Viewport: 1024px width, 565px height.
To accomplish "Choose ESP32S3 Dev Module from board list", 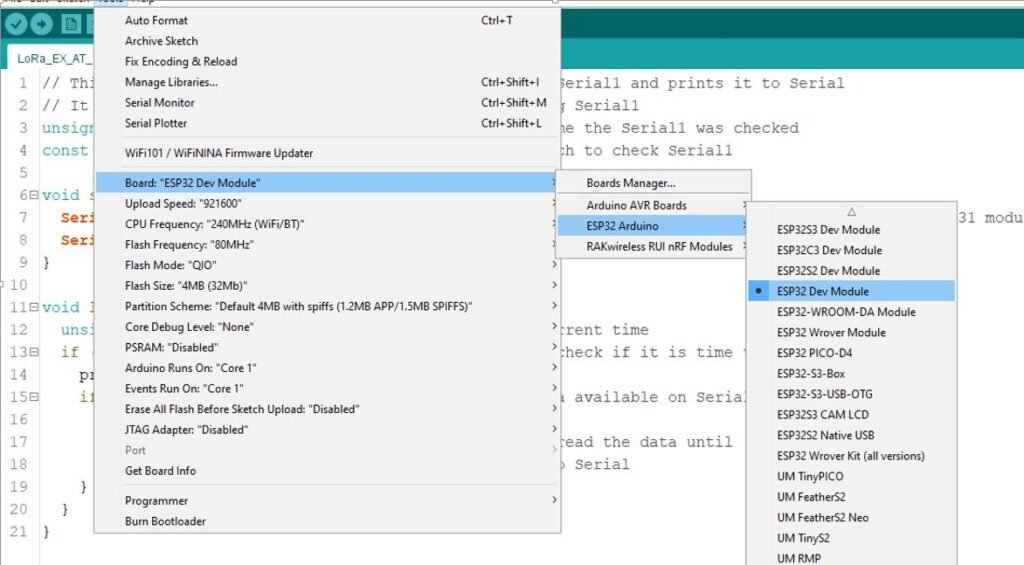I will [x=828, y=229].
